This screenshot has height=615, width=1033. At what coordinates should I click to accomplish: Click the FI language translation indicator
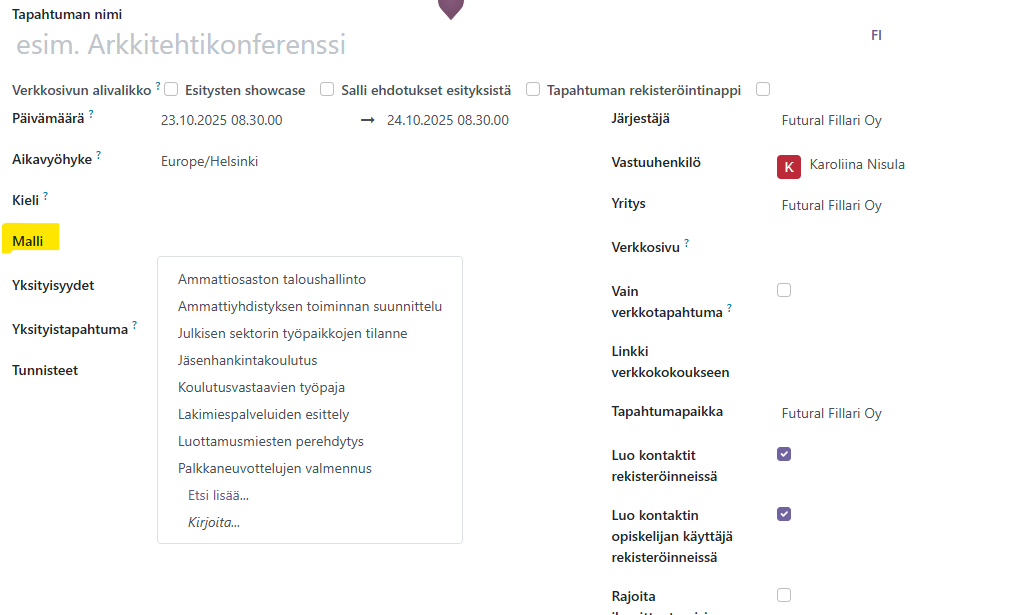[876, 35]
